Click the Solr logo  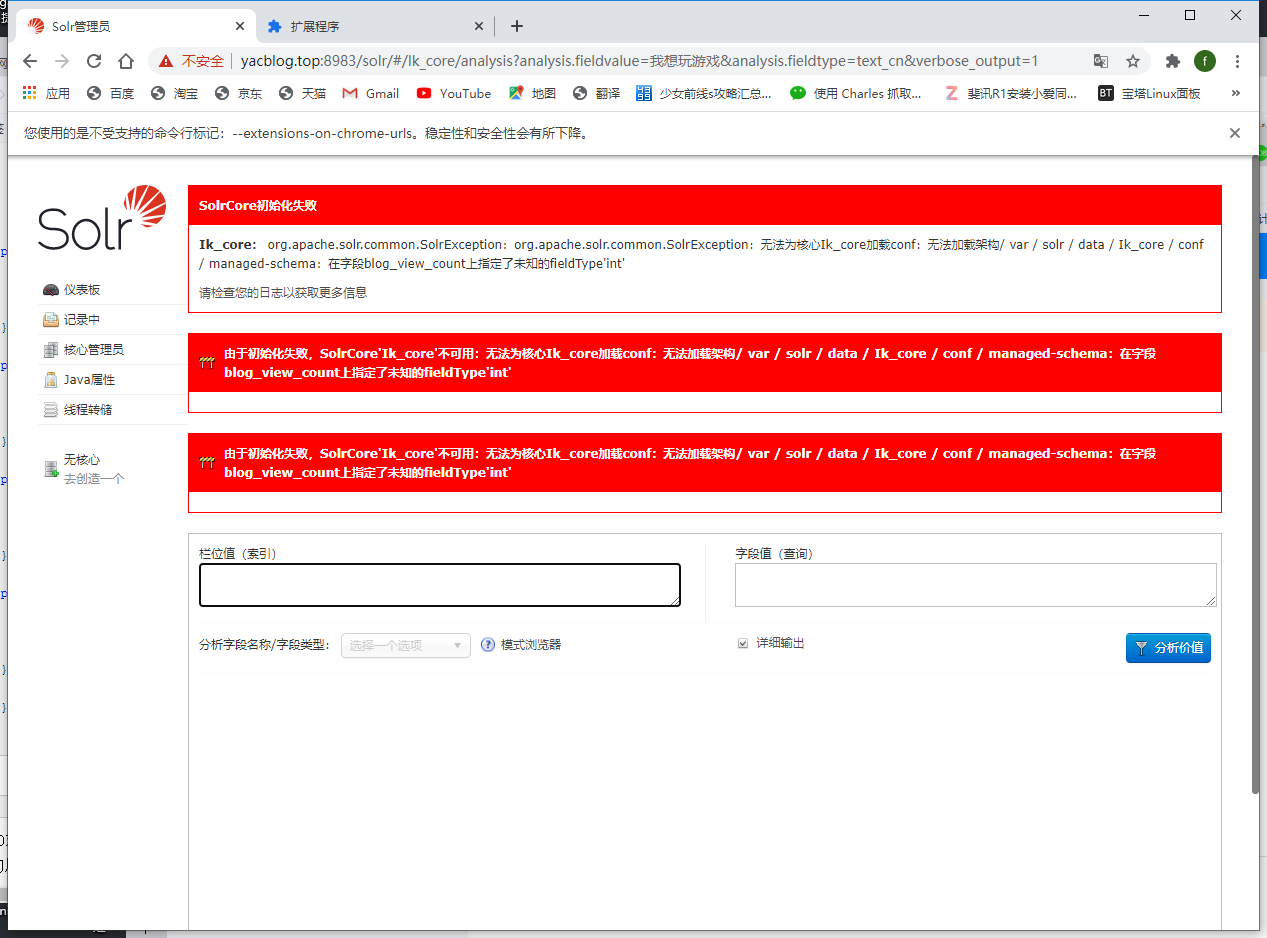point(102,217)
